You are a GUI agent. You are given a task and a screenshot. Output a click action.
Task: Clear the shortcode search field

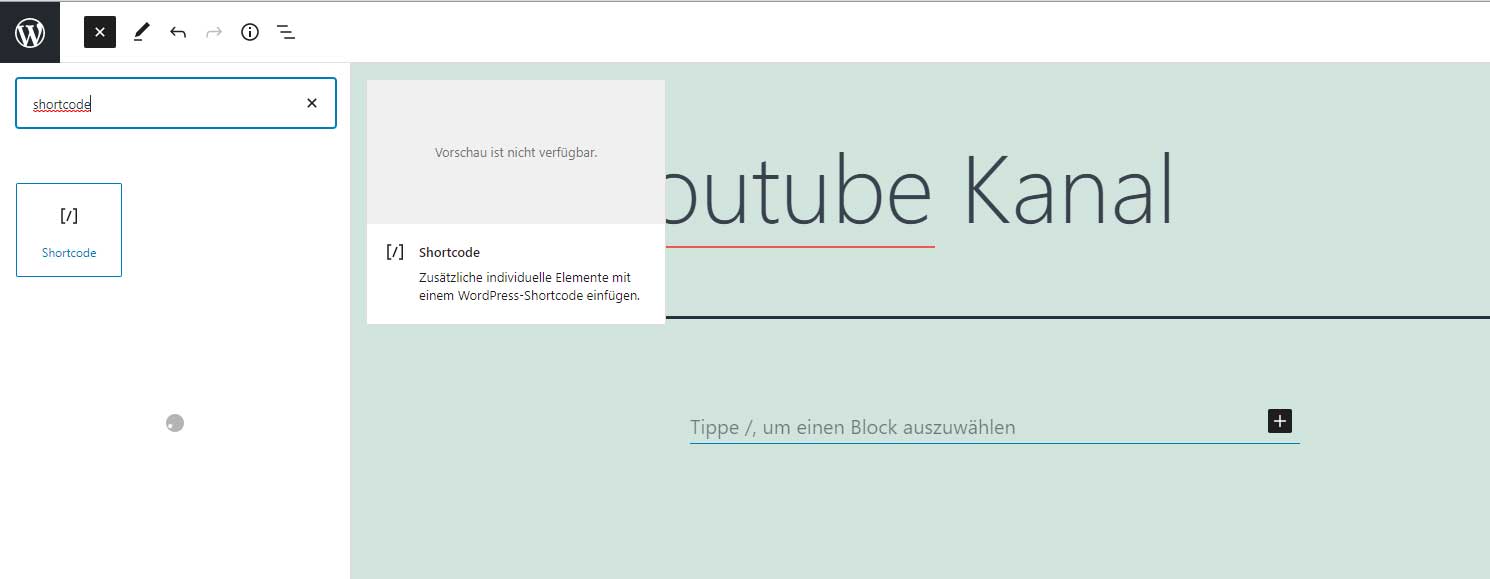click(x=312, y=103)
